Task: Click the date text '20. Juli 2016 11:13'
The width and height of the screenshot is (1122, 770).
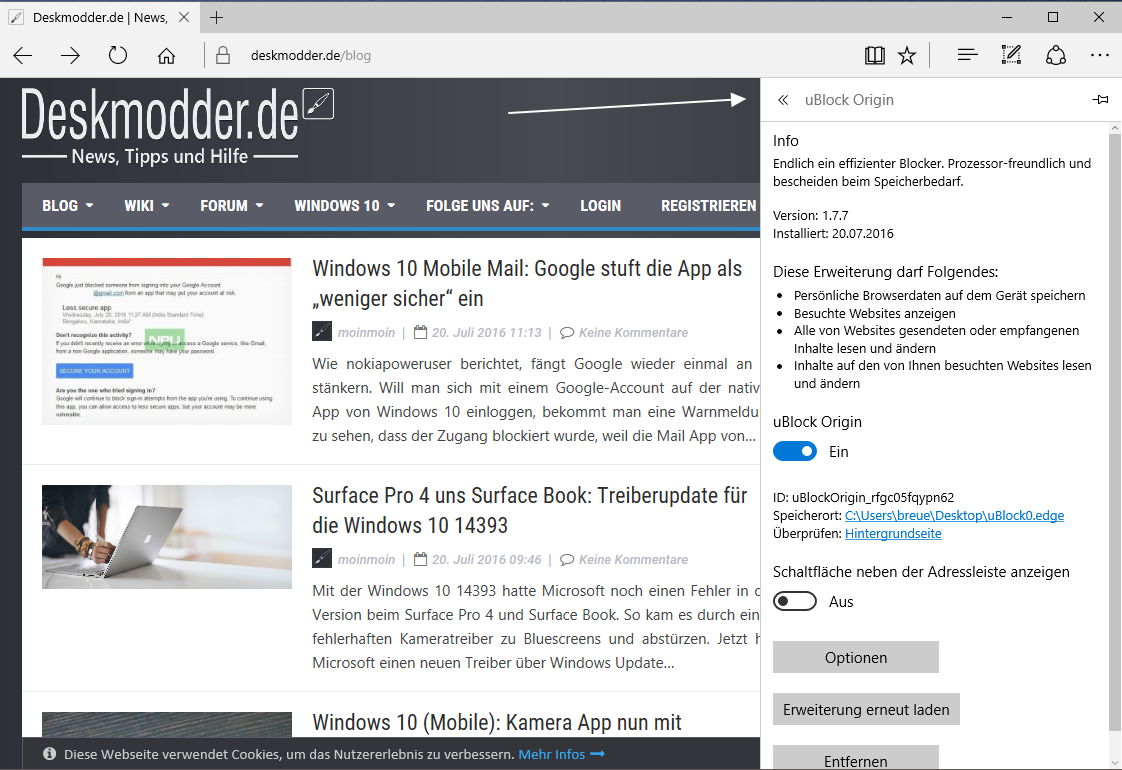Action: pos(487,333)
